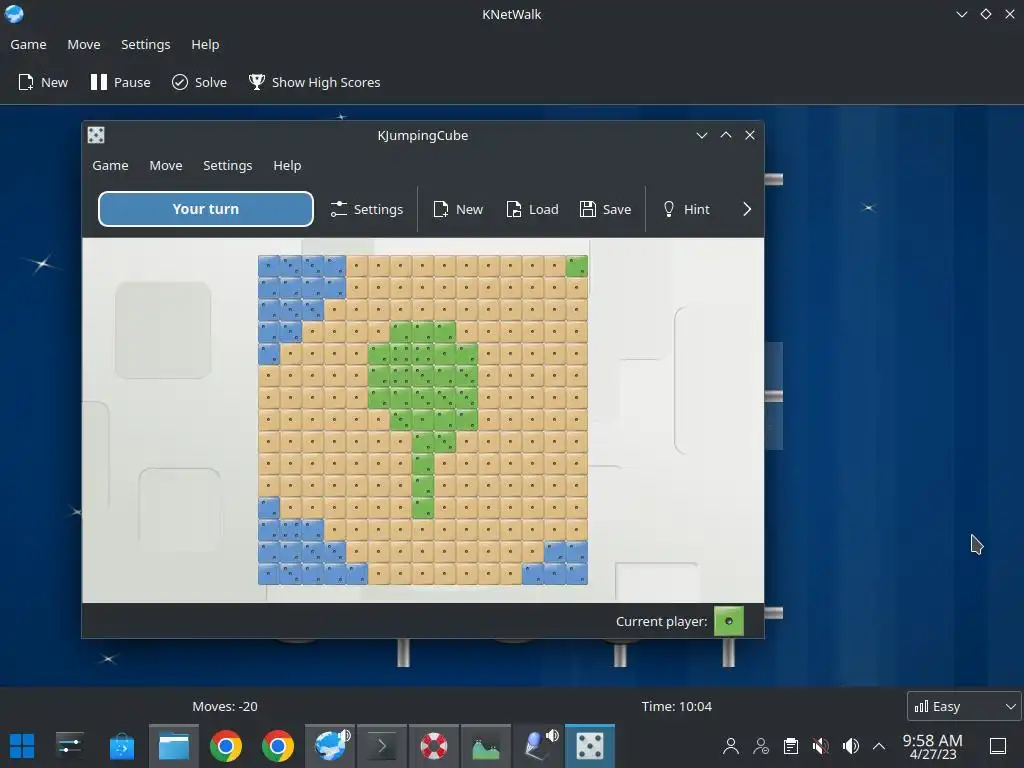
Task: Open KNetWalk Move menu
Action: [x=84, y=44]
